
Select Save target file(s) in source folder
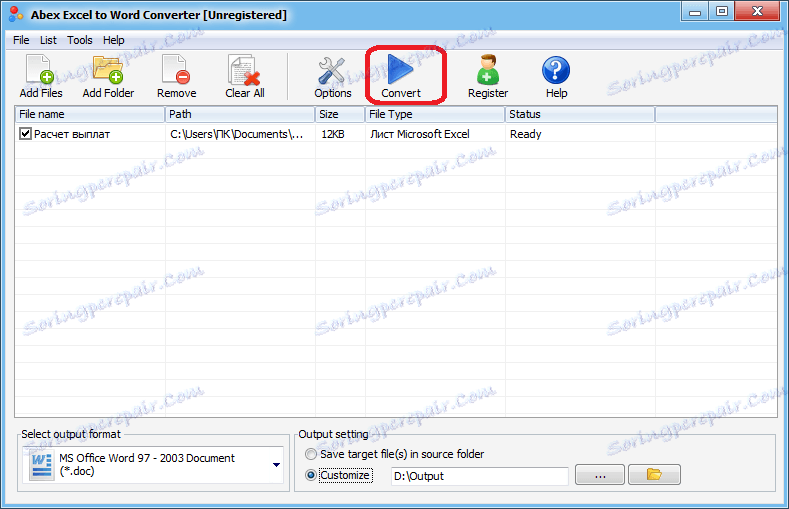pyautogui.click(x=311, y=454)
